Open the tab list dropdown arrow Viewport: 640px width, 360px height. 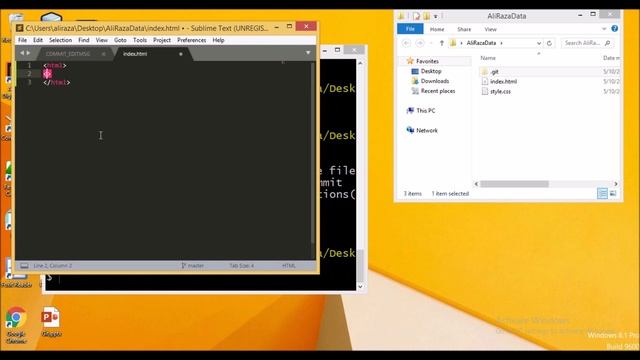tap(308, 53)
